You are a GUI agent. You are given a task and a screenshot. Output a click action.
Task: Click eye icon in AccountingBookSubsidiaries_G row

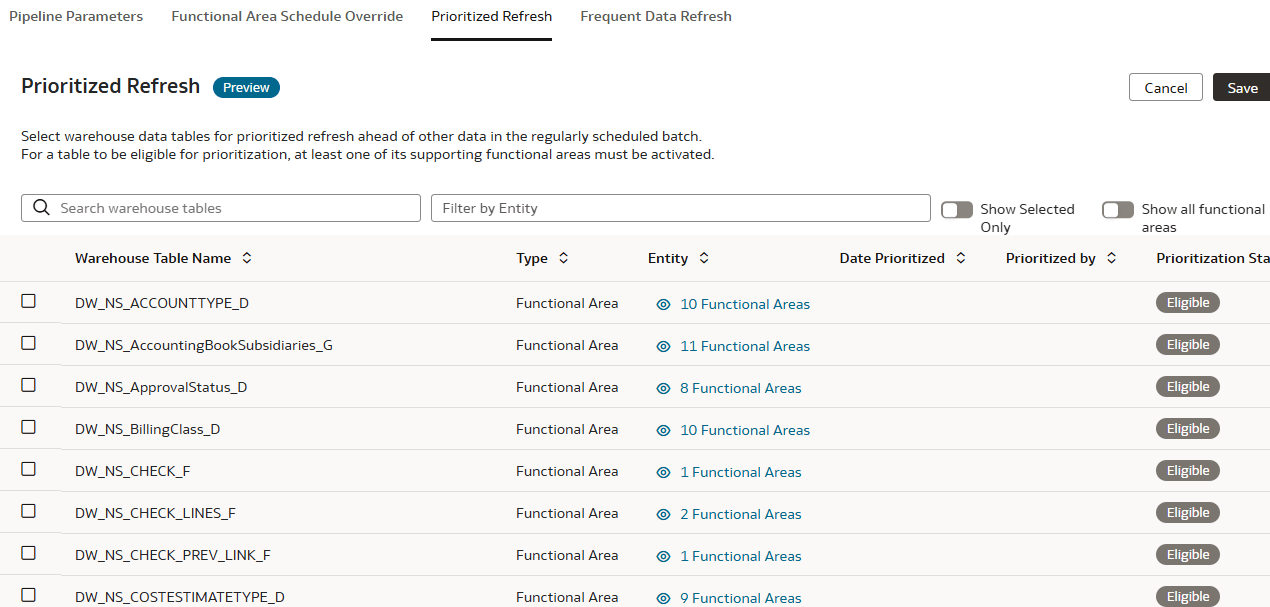pyautogui.click(x=663, y=346)
